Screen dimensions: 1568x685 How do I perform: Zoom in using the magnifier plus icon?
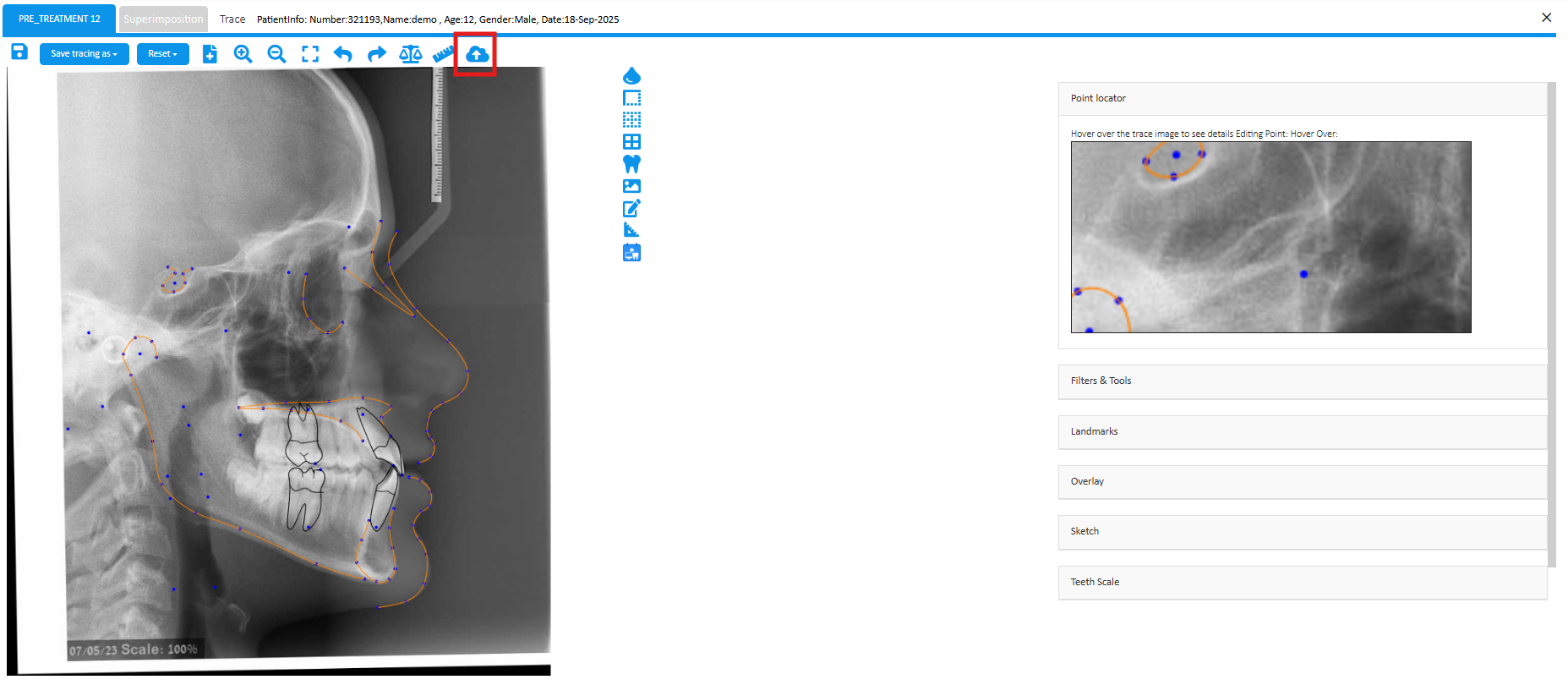pyautogui.click(x=243, y=54)
